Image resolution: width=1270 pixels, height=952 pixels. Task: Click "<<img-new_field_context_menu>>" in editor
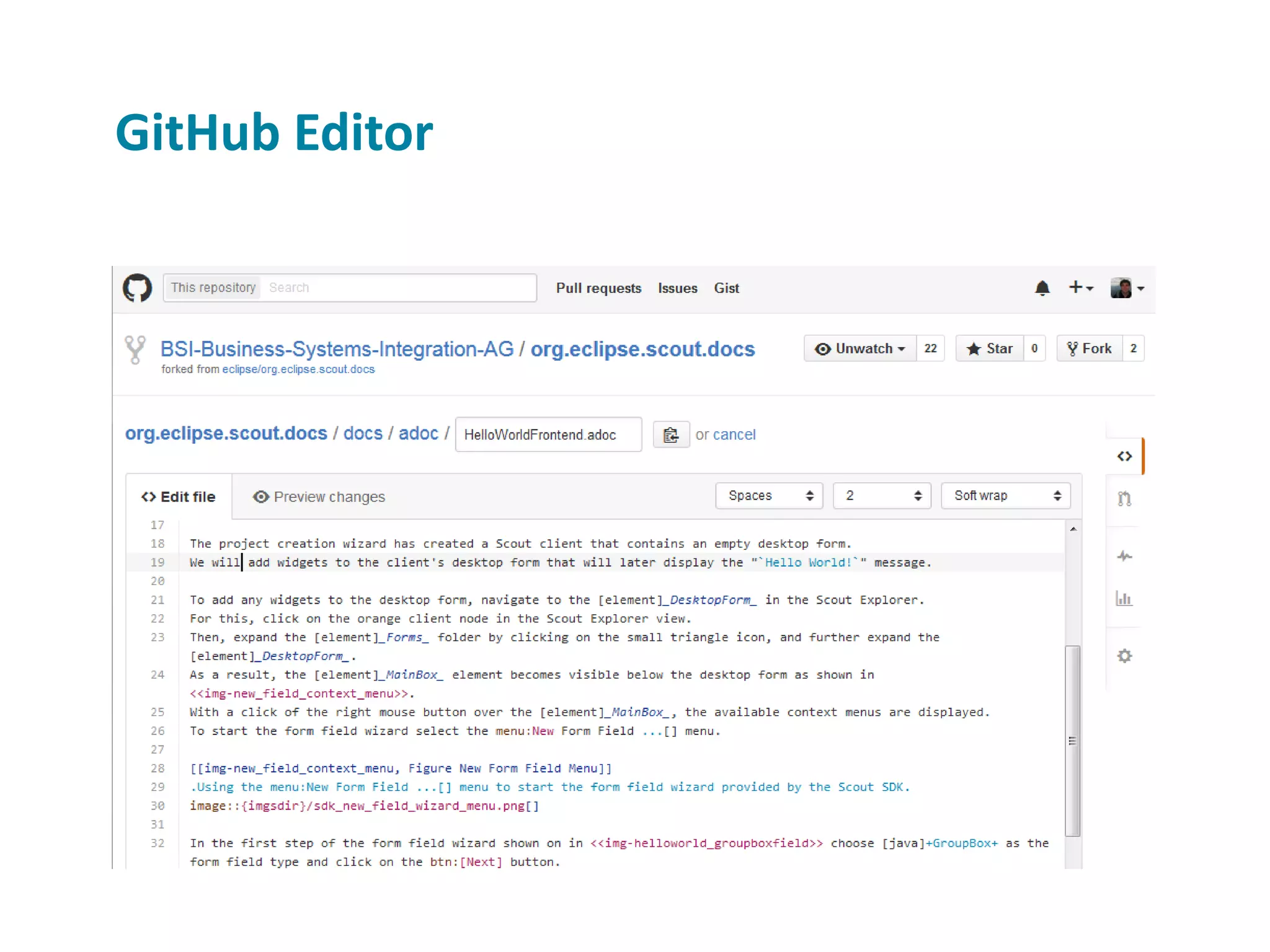pyautogui.click(x=300, y=694)
